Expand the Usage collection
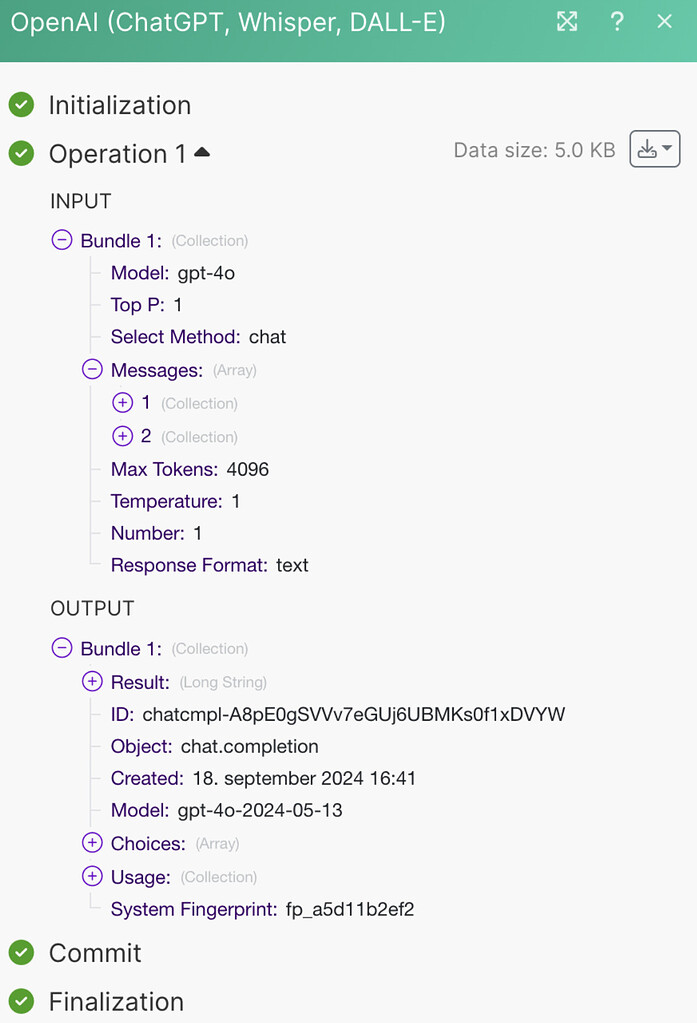The width and height of the screenshot is (697, 1023). 92,877
